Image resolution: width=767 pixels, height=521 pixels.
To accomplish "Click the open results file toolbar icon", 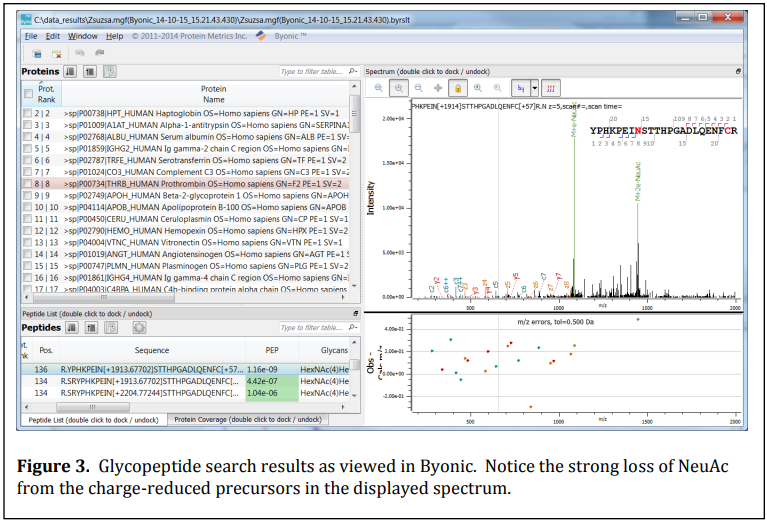I will point(37,53).
